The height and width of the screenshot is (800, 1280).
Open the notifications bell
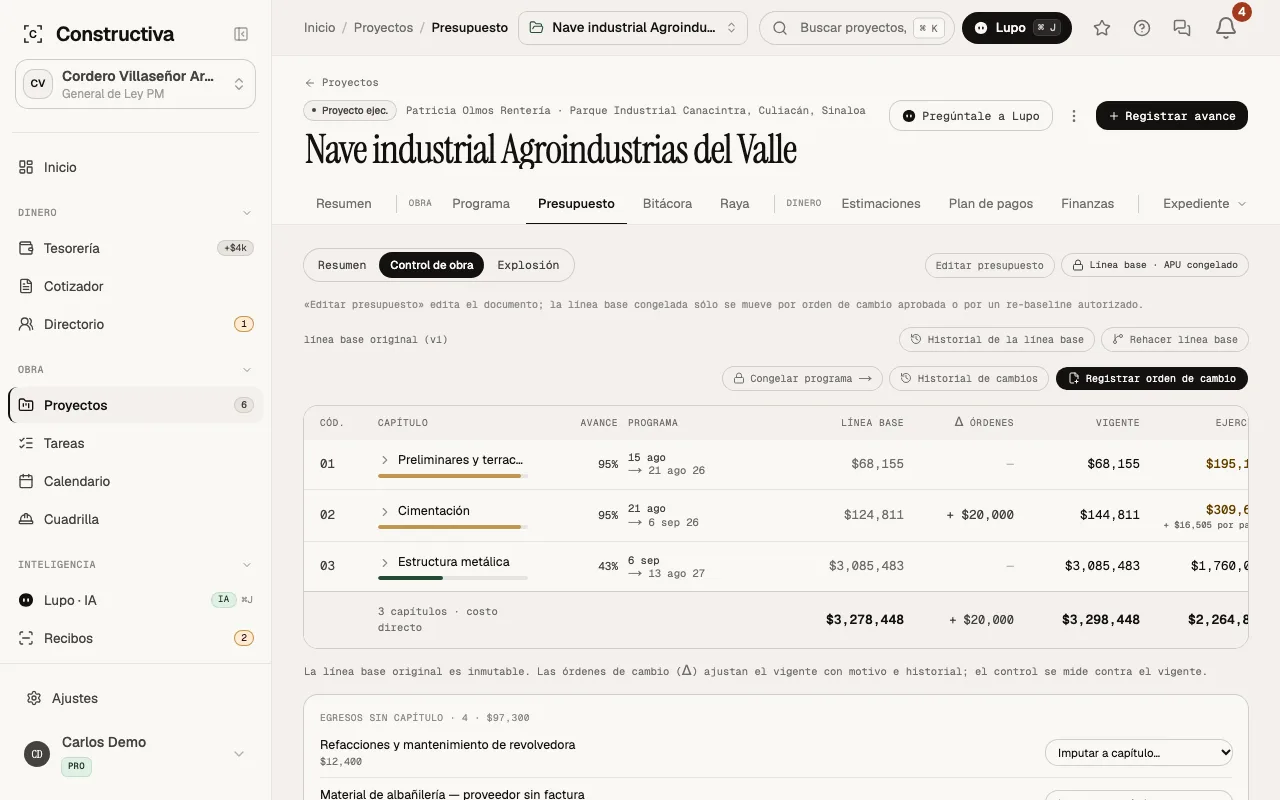[1226, 28]
